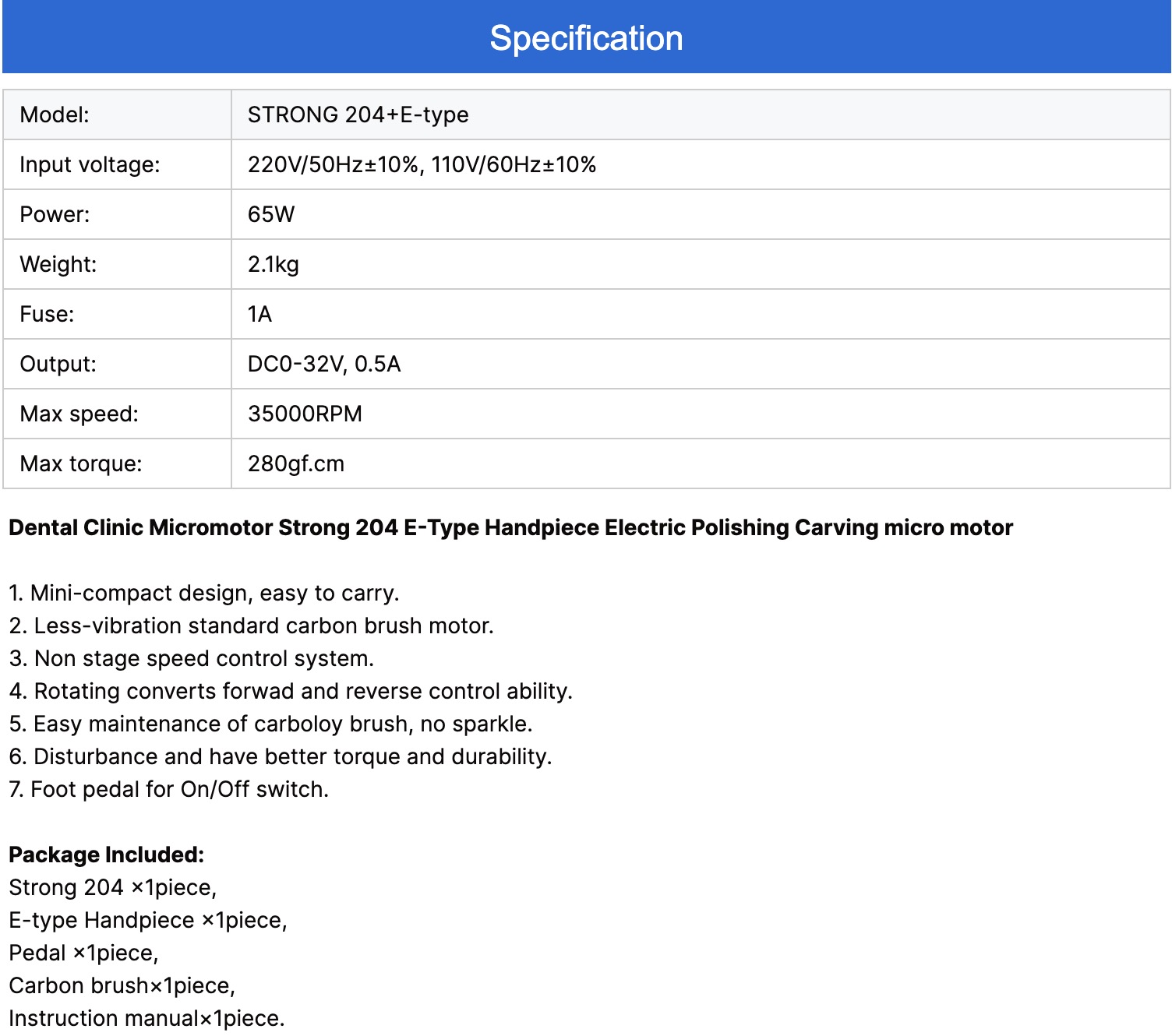
Task: Click the Foot pedal On/Off switch line
Action: (x=168, y=789)
